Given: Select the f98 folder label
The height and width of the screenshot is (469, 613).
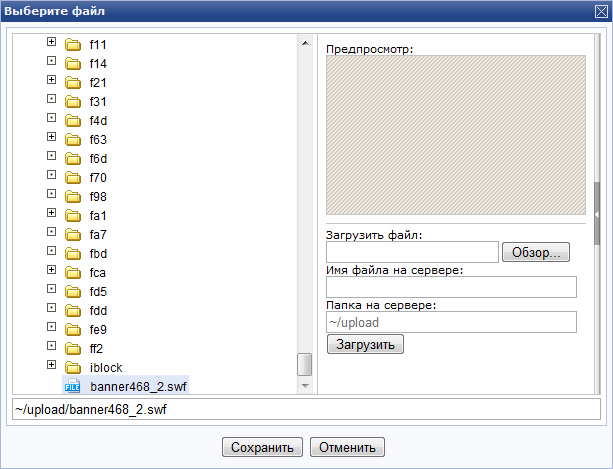Looking at the screenshot, I should click(x=98, y=197).
